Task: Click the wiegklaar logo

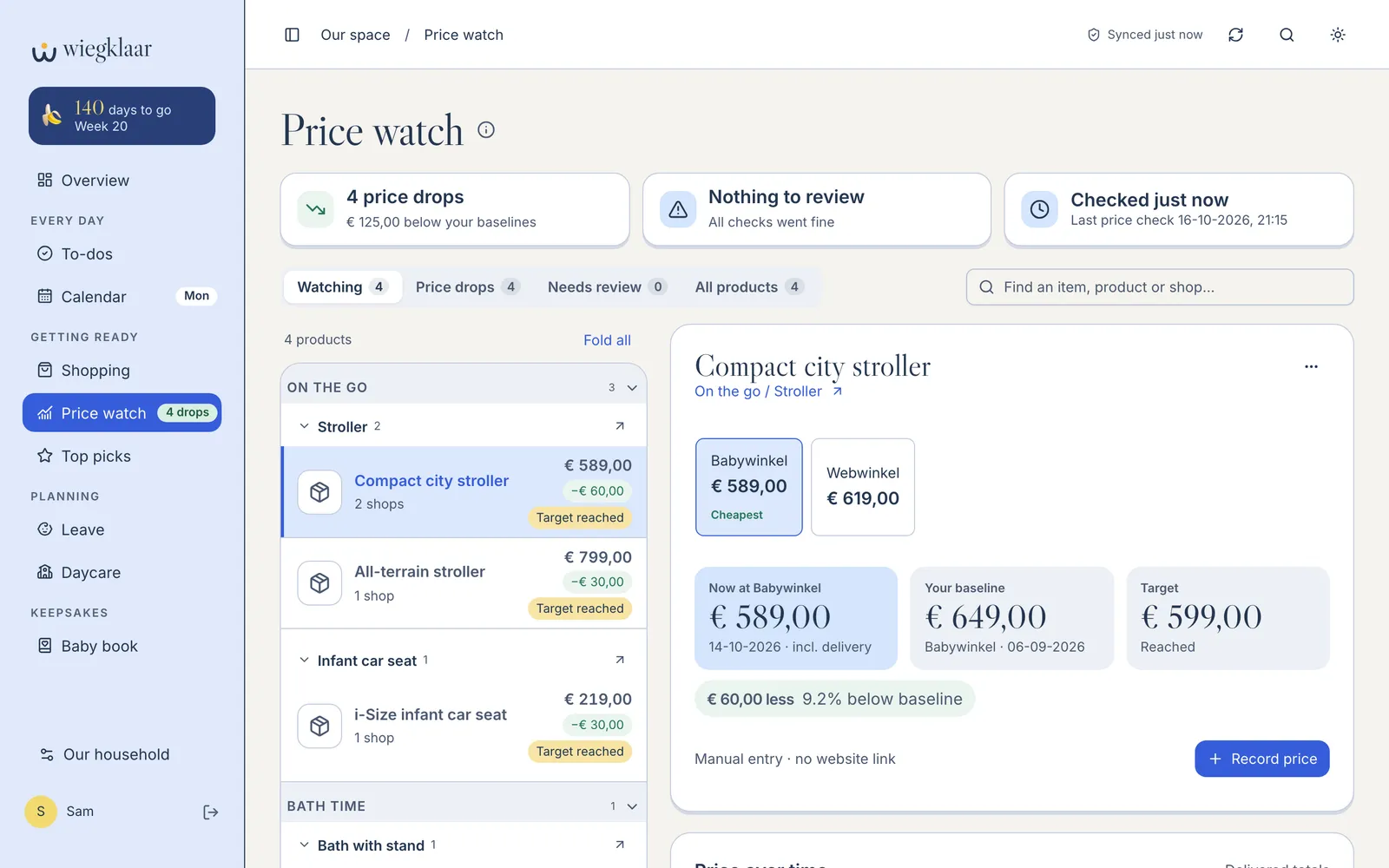Action: 92,49
